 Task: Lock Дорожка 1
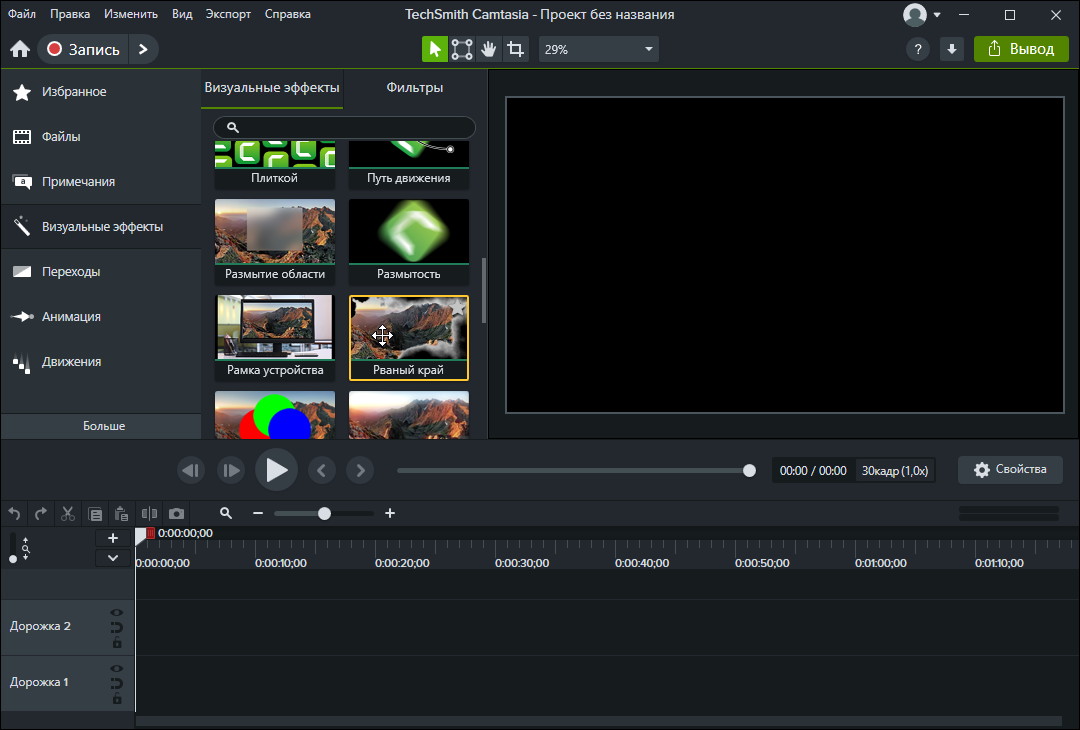(x=116, y=698)
